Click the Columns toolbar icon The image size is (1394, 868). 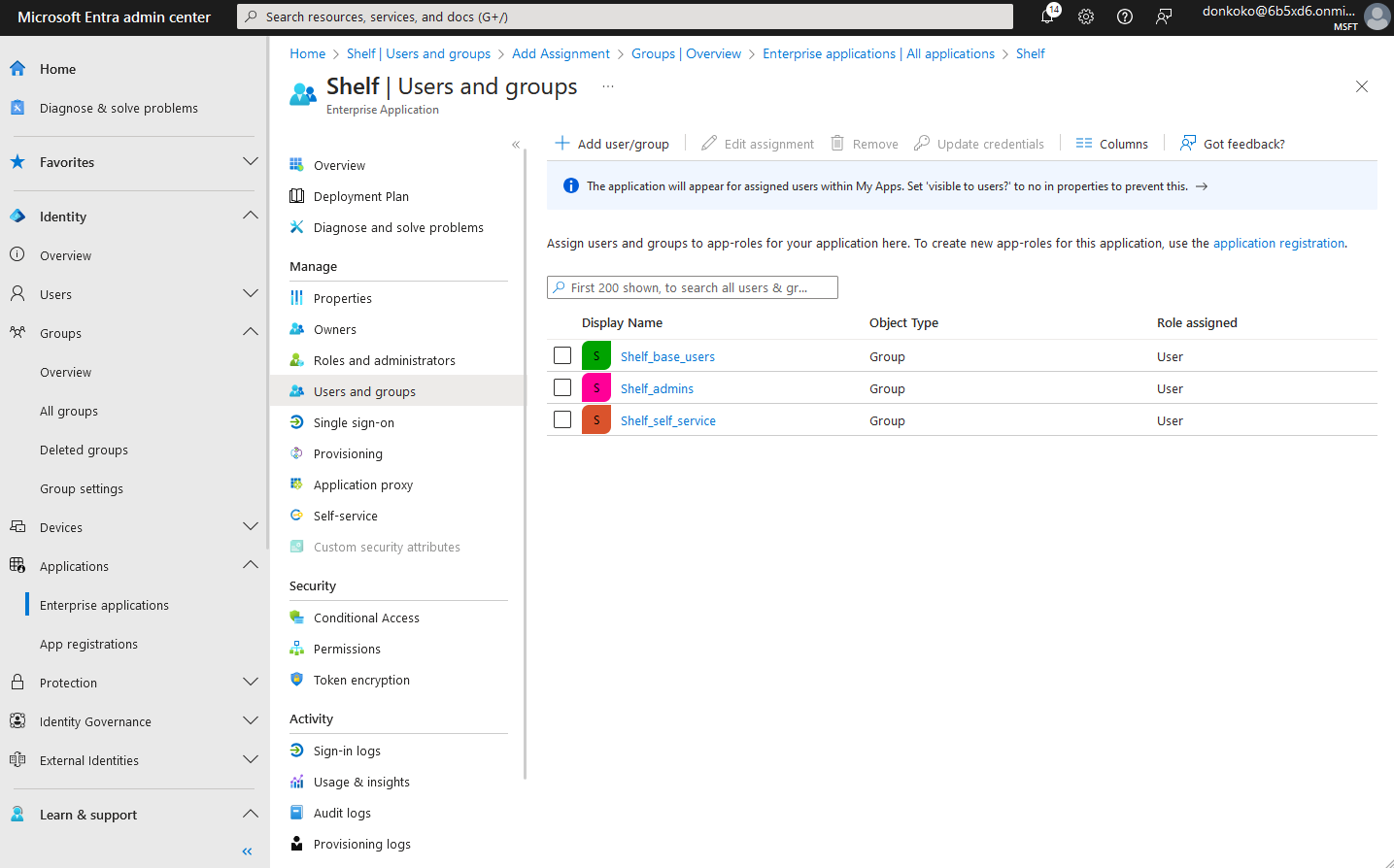1084,144
